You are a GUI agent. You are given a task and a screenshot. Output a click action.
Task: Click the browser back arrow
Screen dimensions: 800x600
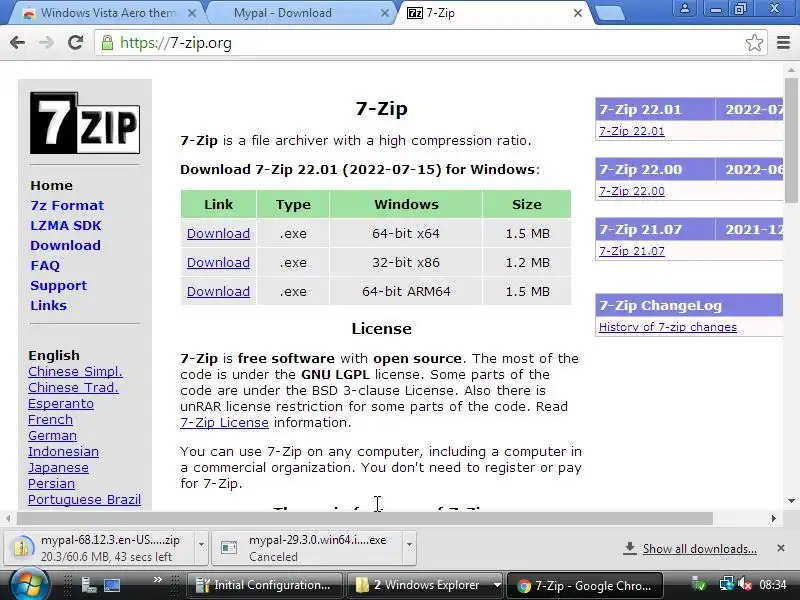[x=17, y=43]
